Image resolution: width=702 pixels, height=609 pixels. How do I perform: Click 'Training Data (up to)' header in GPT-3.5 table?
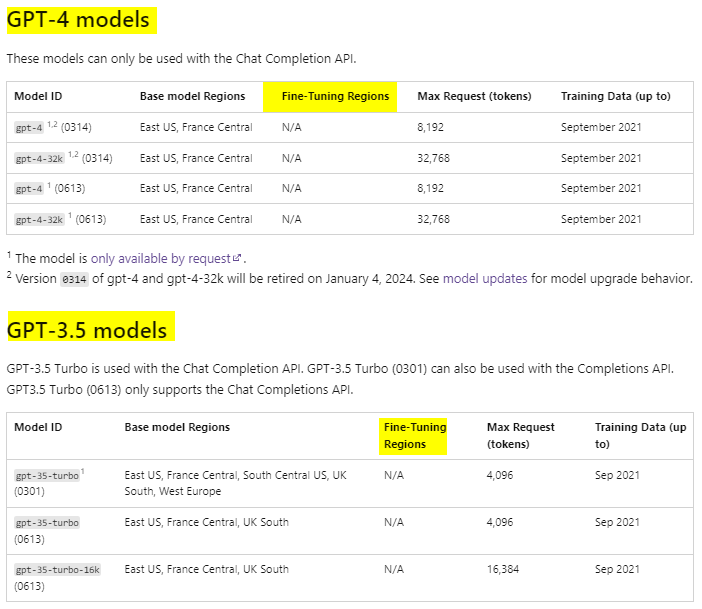pos(640,435)
